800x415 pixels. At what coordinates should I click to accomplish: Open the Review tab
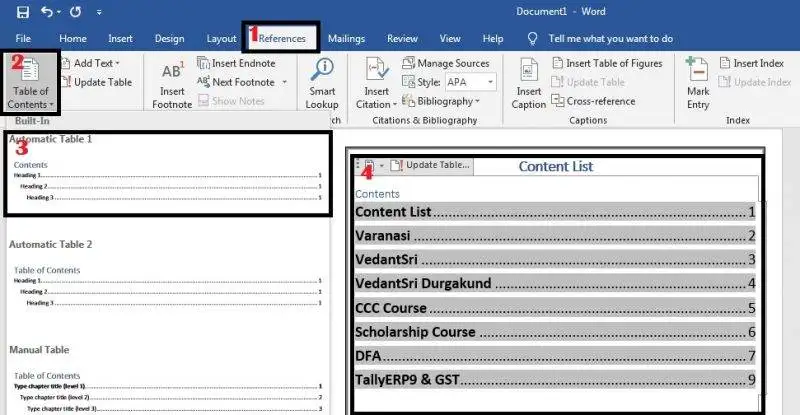tap(402, 38)
